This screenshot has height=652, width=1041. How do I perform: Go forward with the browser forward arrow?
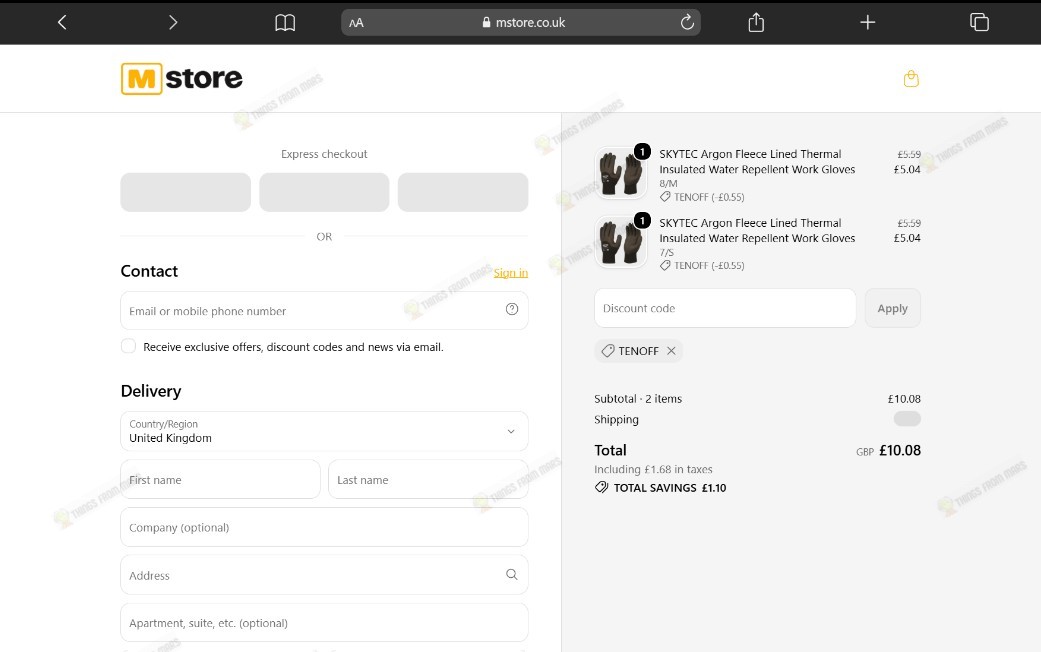pyautogui.click(x=173, y=23)
